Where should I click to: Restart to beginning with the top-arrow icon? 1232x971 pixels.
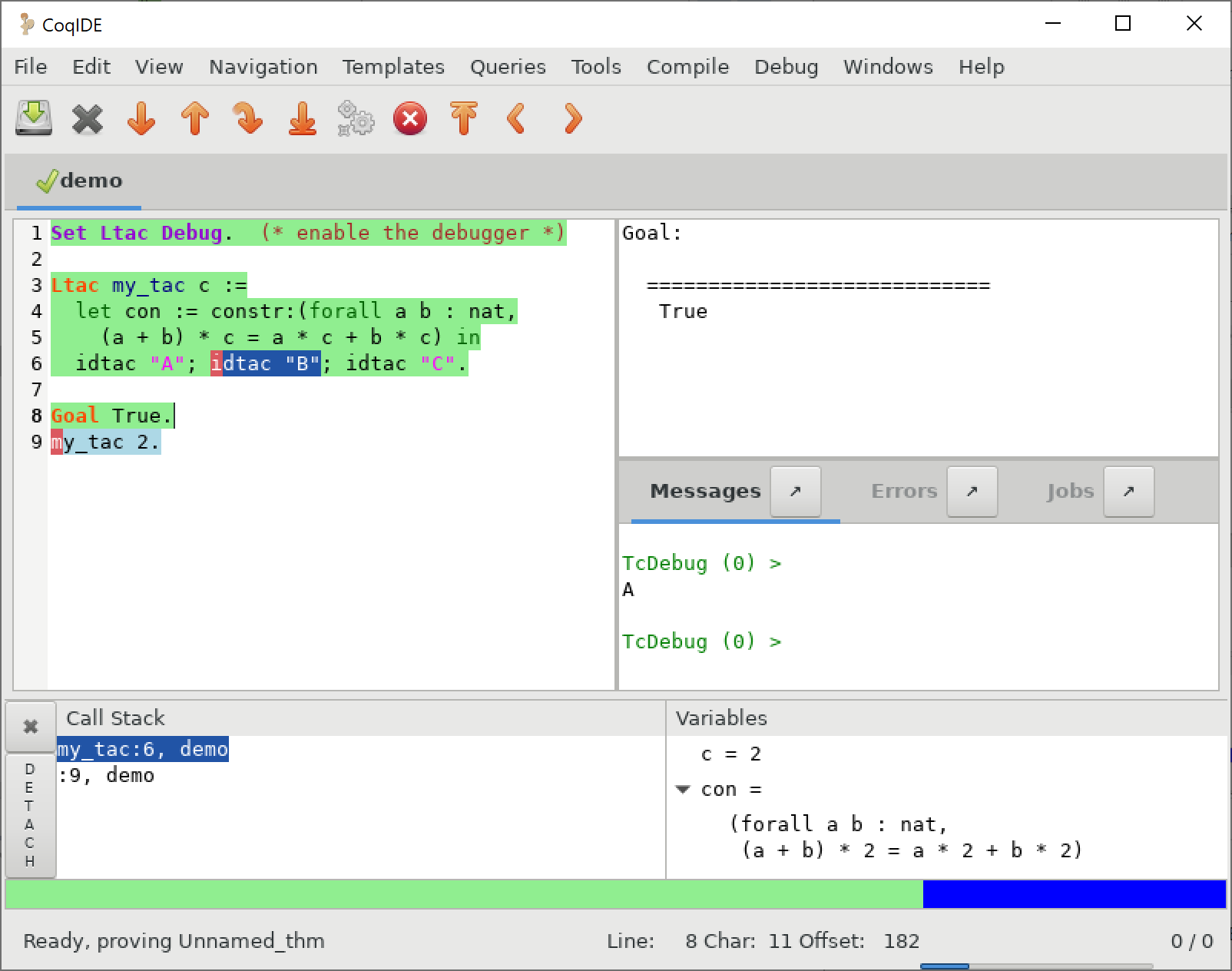(x=464, y=119)
